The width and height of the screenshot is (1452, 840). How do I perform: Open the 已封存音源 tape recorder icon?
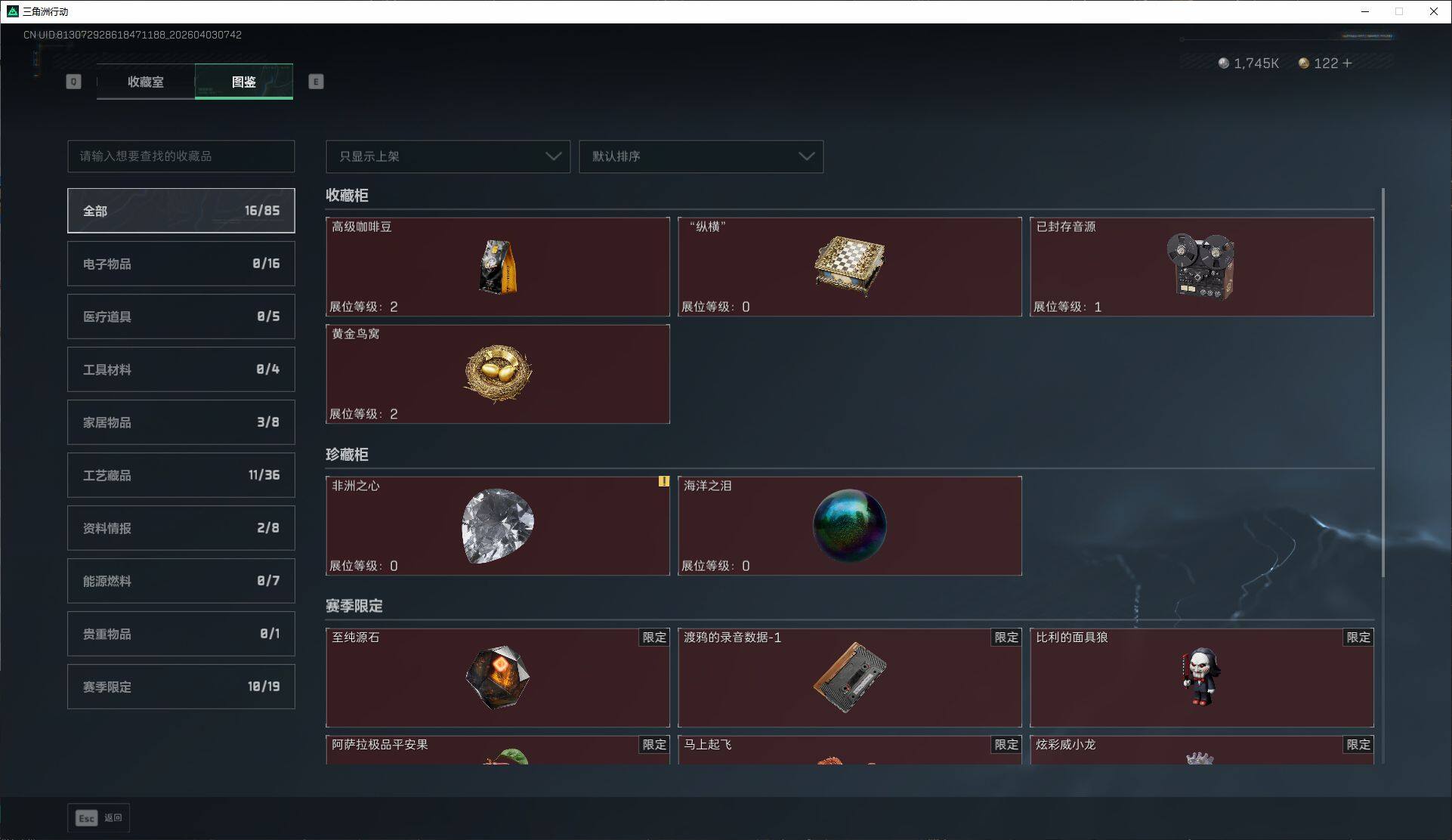click(1200, 266)
